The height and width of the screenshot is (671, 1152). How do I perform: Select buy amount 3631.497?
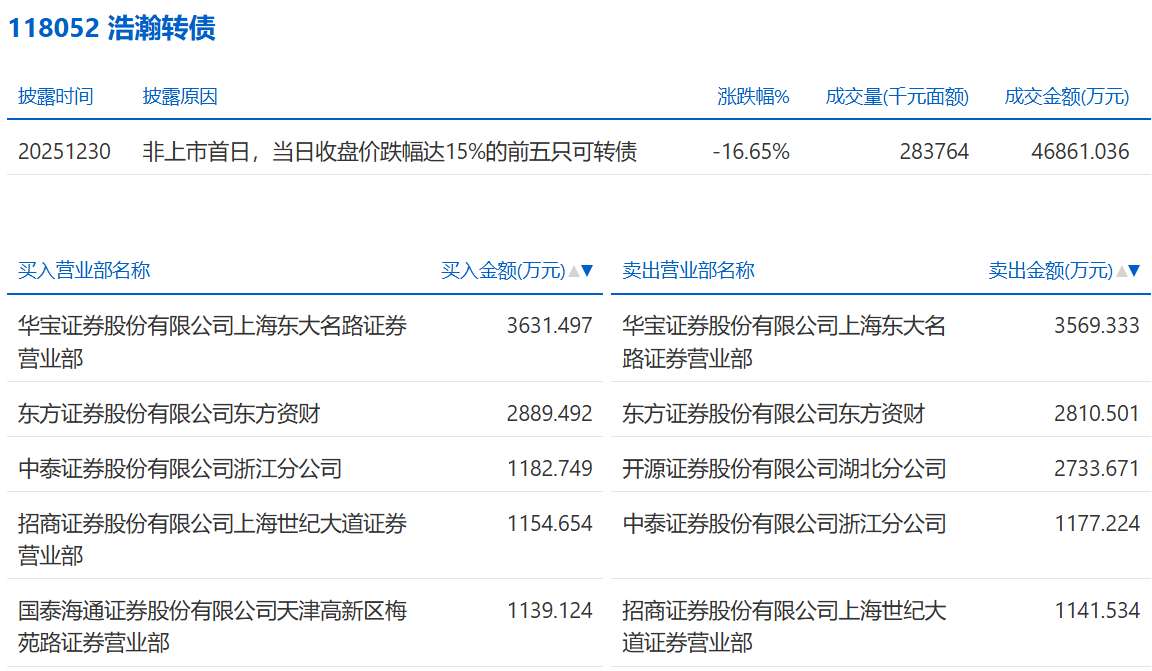(x=550, y=326)
